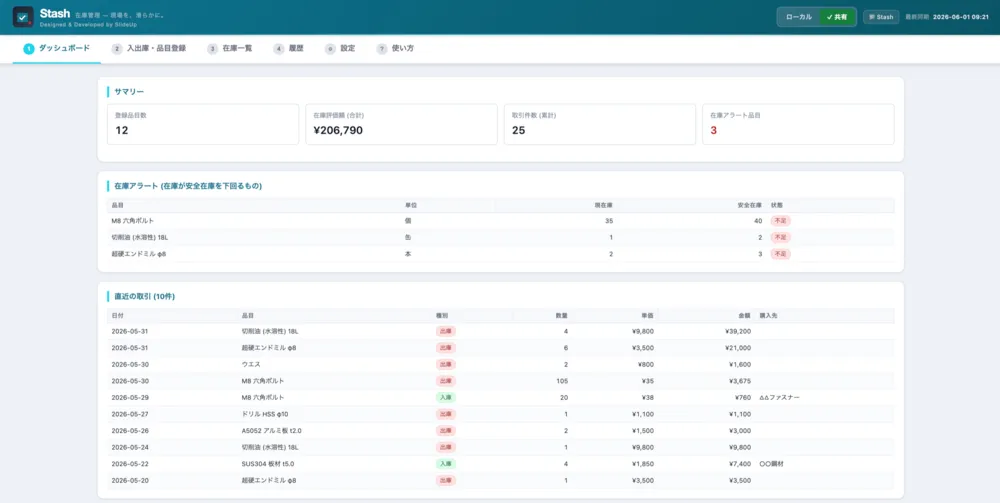The height and width of the screenshot is (503, 1000).
Task: Click unit price ¥38
Action: pos(647,397)
